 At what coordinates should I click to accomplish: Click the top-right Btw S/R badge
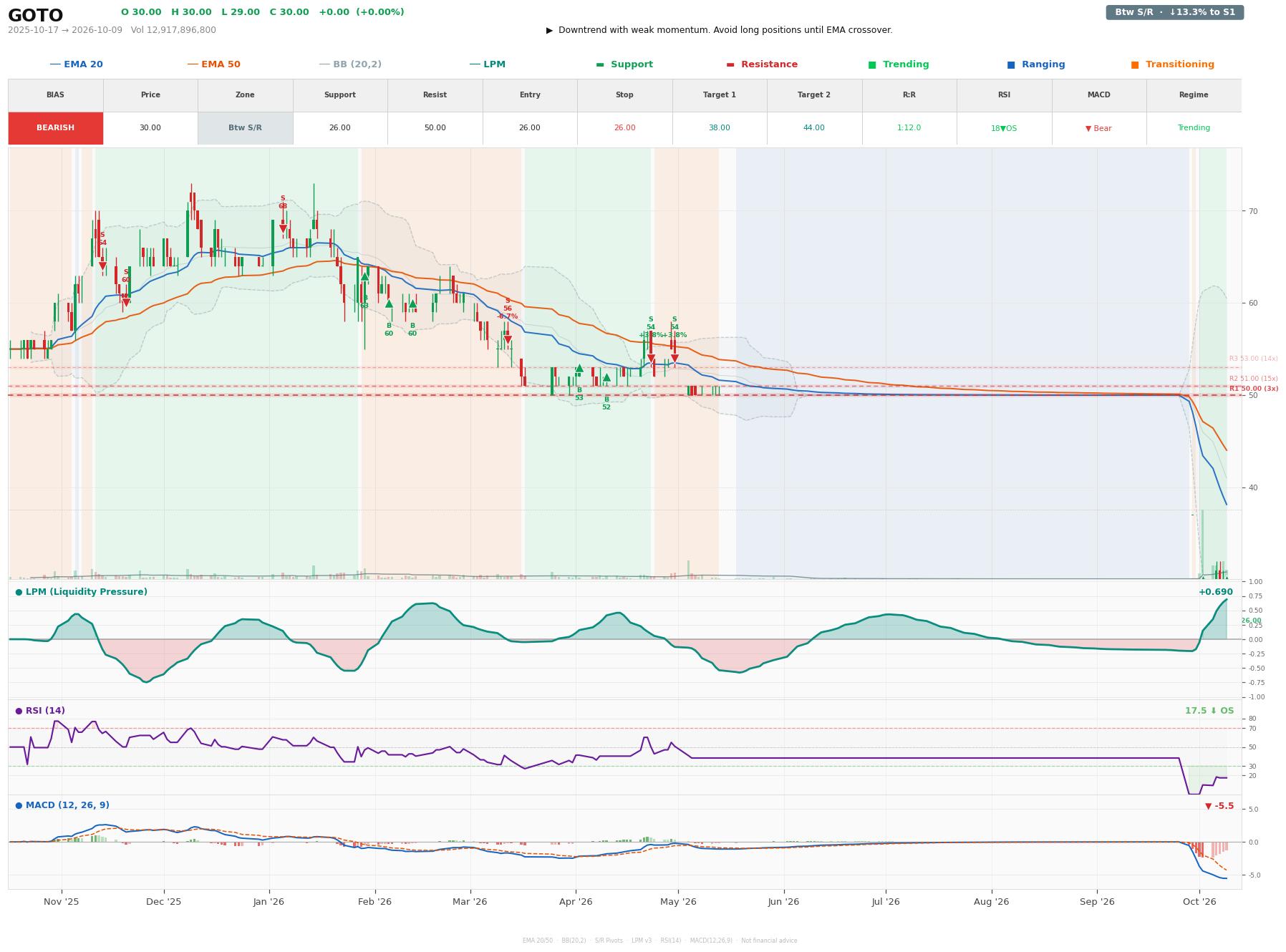click(x=1174, y=12)
